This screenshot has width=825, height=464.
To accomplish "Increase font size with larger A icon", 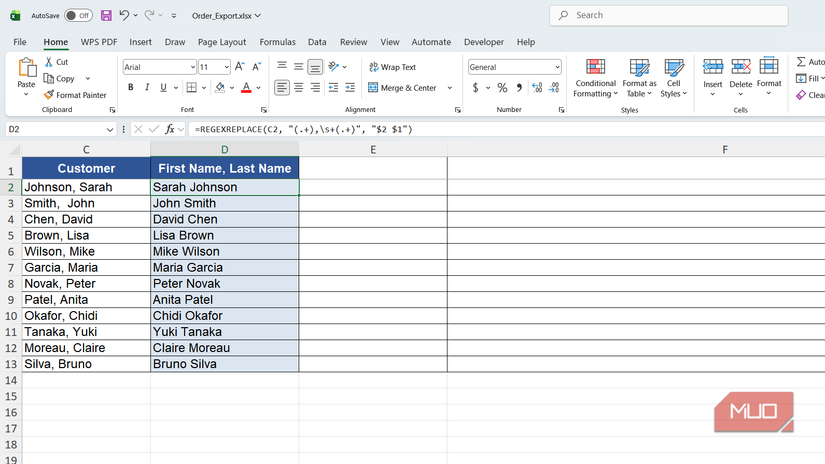I will [x=239, y=67].
